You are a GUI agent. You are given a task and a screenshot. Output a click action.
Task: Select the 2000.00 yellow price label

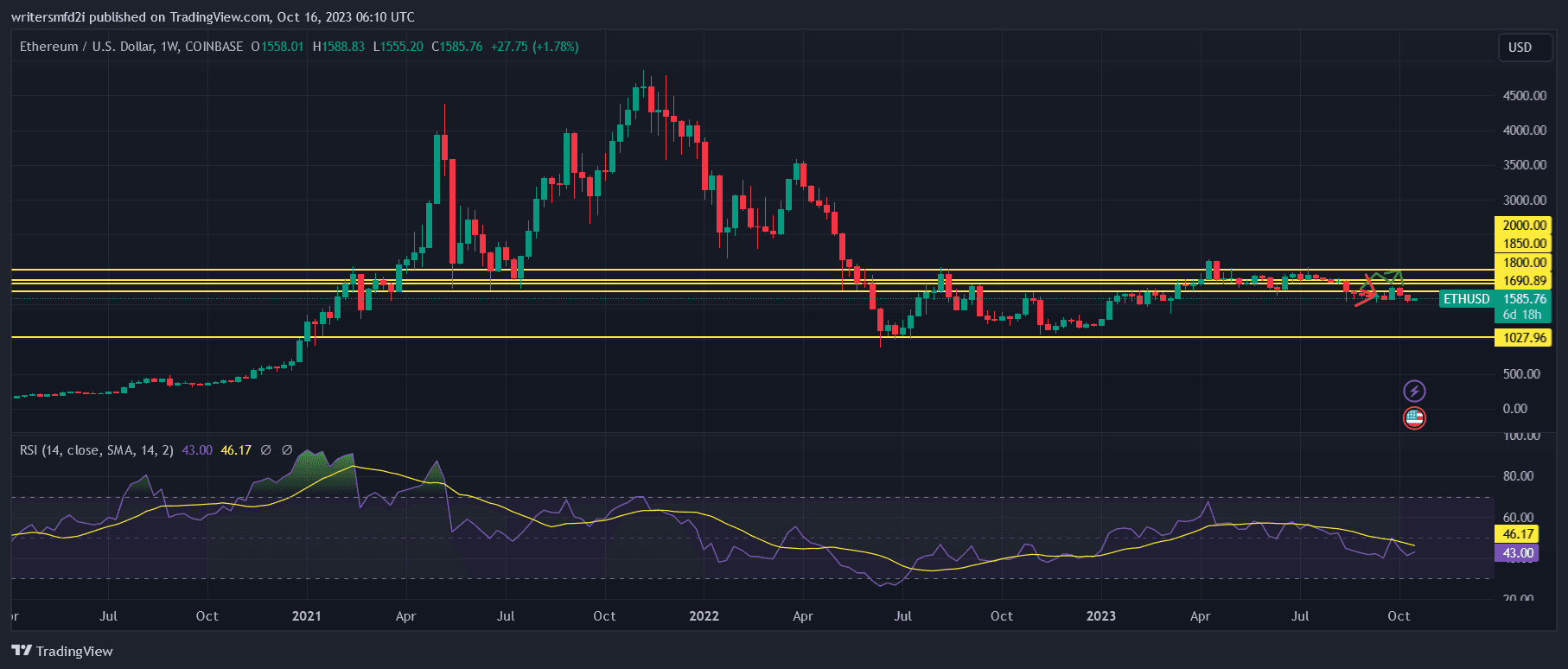pos(1523,226)
